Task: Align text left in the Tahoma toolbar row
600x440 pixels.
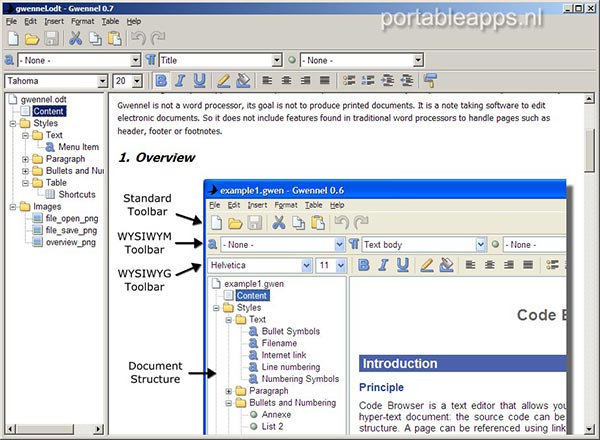Action: point(267,81)
